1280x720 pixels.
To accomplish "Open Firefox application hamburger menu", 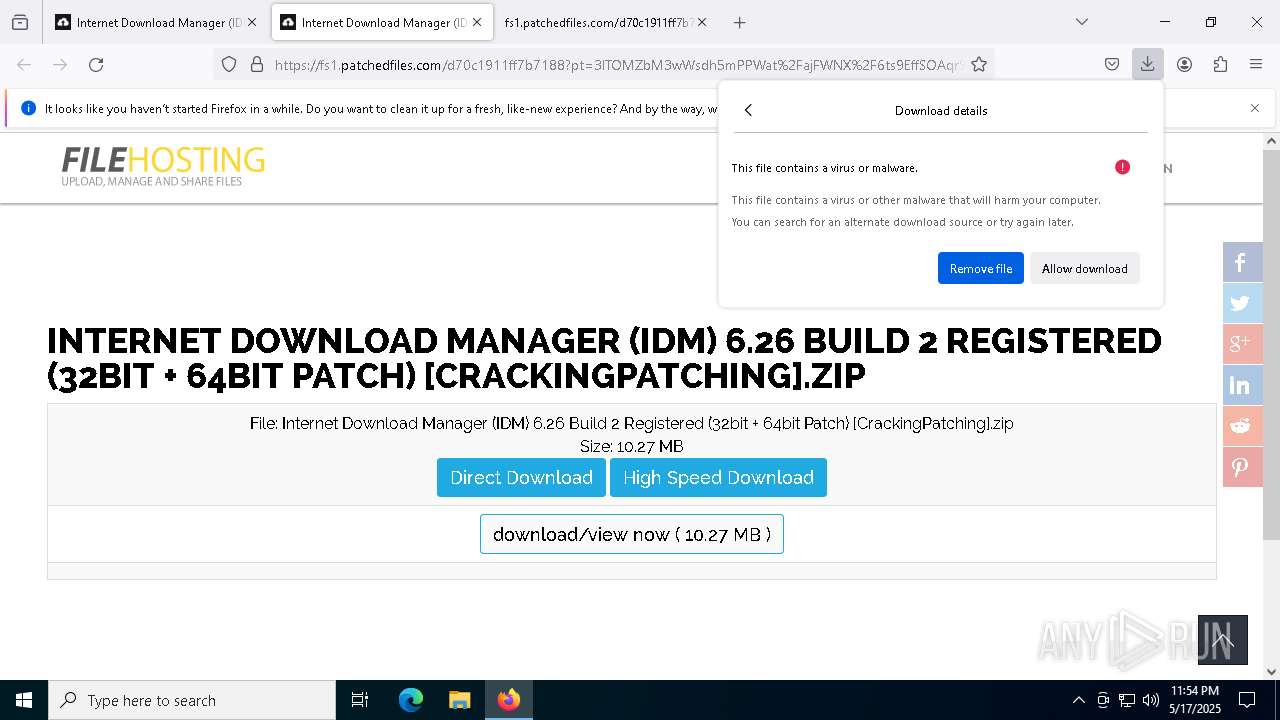I will tap(1256, 64).
